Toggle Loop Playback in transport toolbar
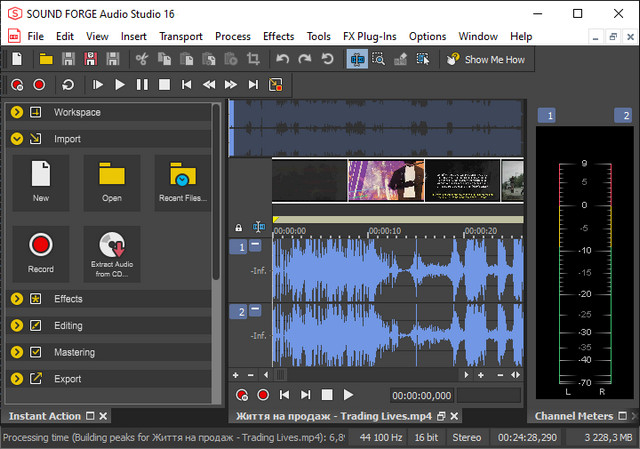The width and height of the screenshot is (640, 449). click(68, 85)
